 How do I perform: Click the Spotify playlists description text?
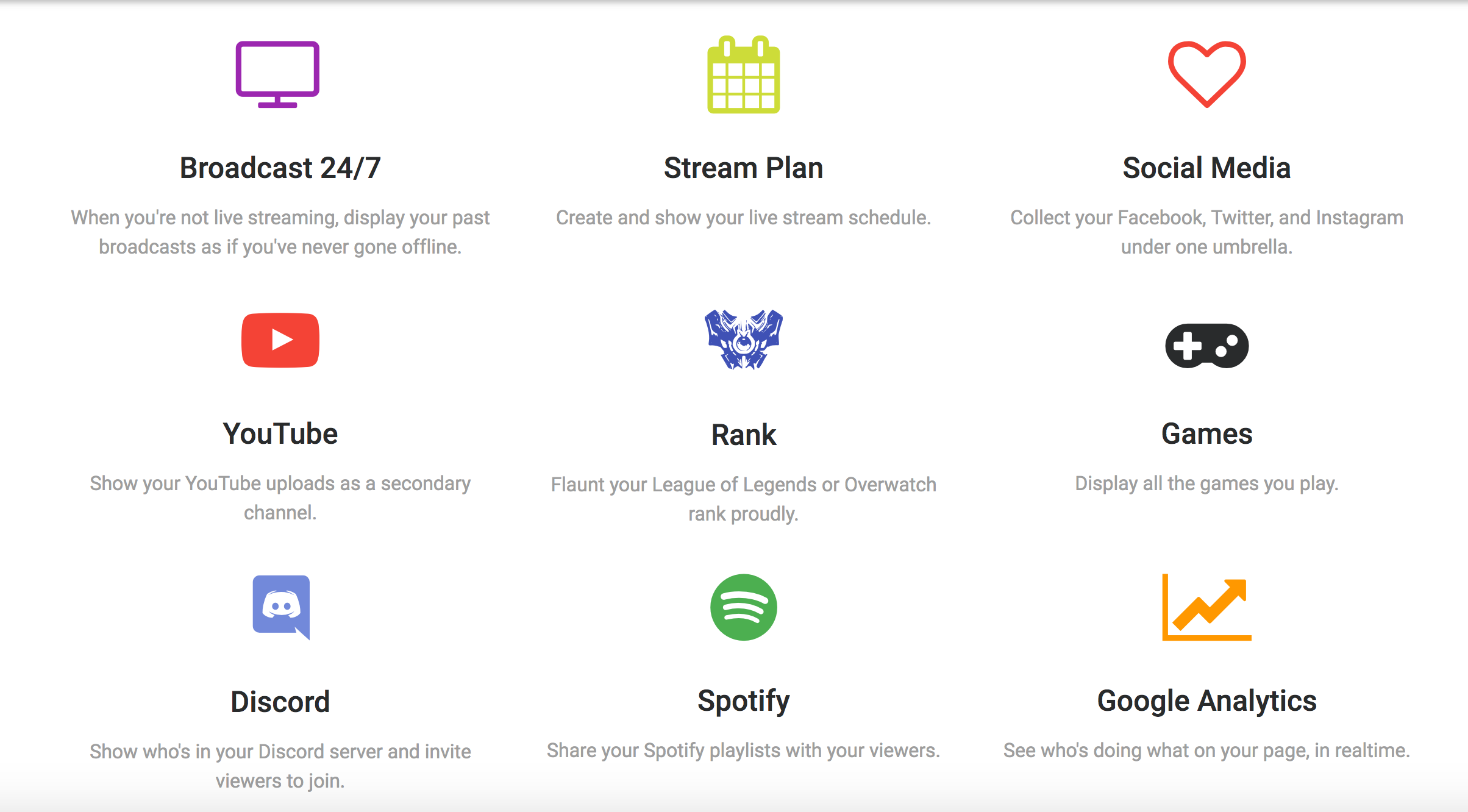coord(743,750)
